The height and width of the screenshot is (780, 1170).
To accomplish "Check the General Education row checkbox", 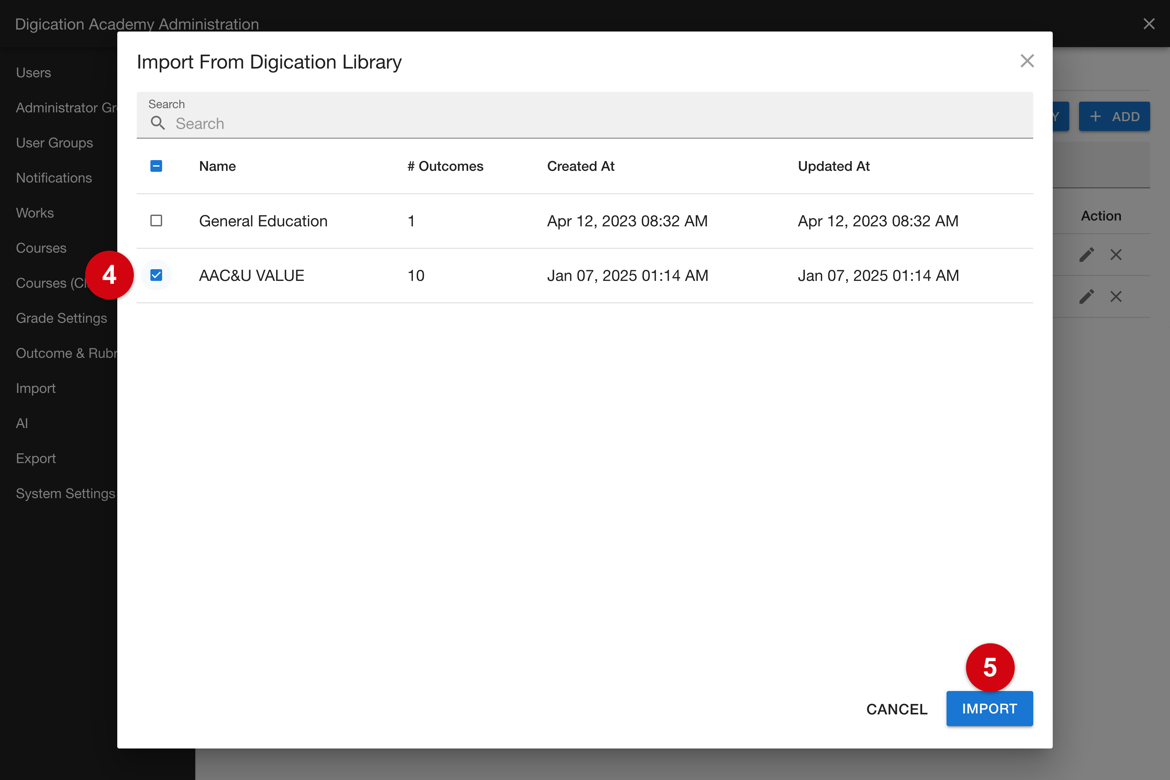I will pyautogui.click(x=156, y=220).
